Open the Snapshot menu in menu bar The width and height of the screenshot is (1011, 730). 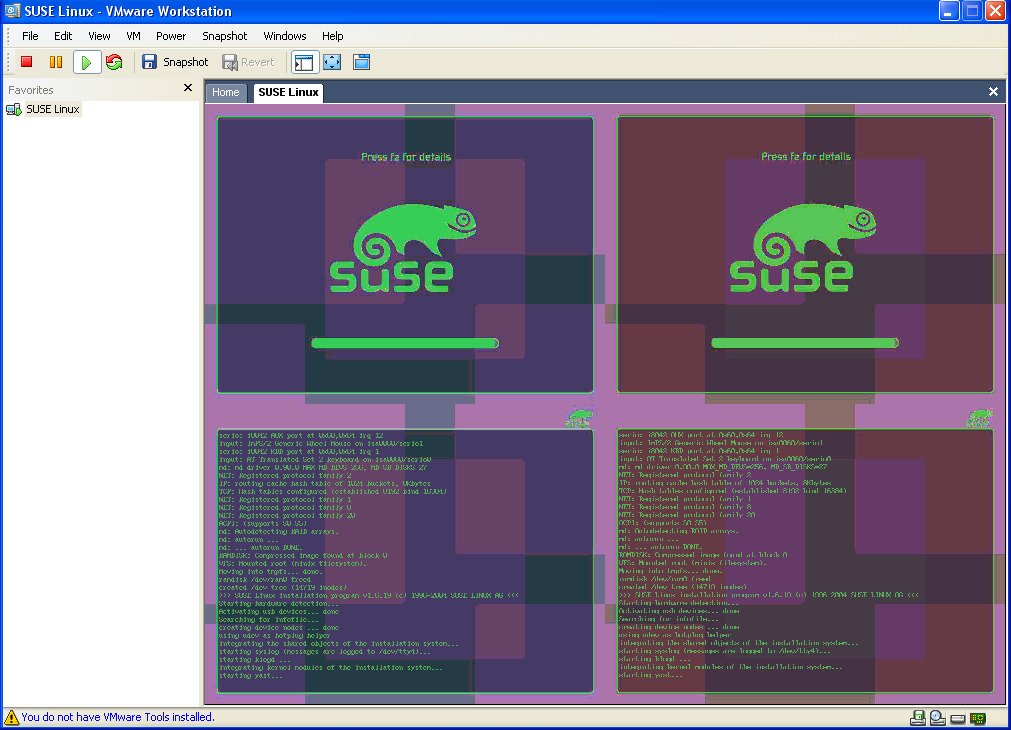coord(224,36)
